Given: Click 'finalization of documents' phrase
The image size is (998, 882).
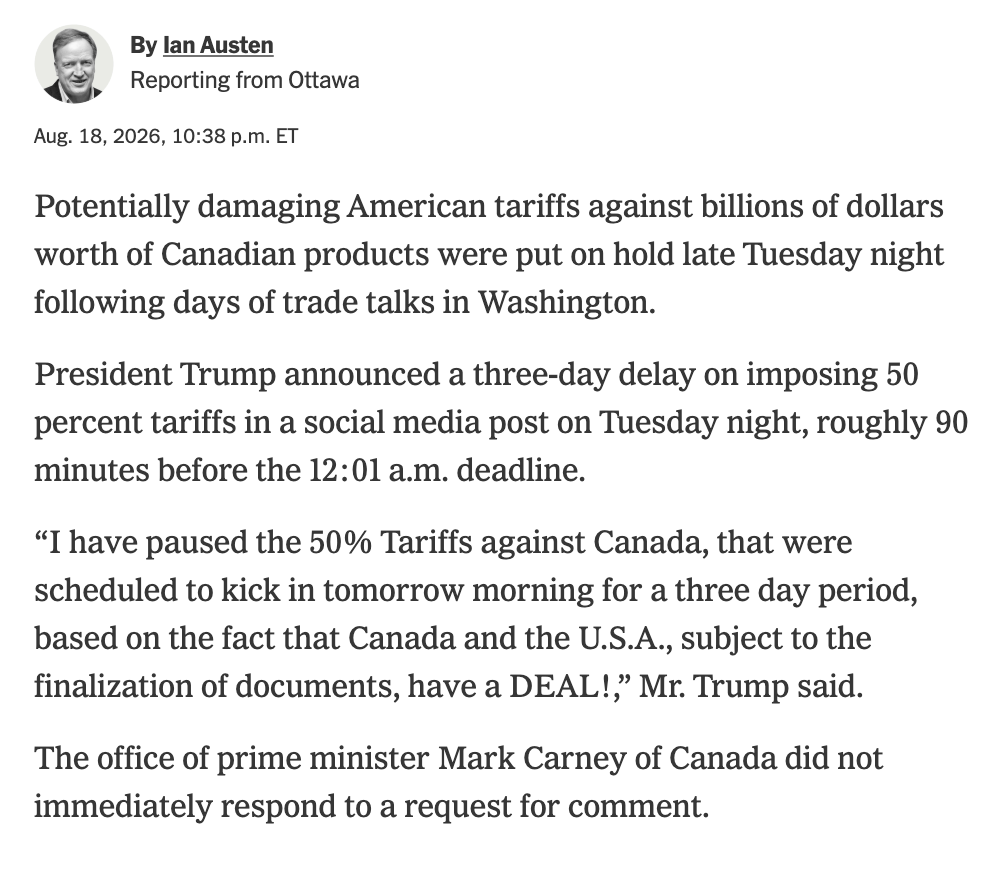Looking at the screenshot, I should [216, 686].
